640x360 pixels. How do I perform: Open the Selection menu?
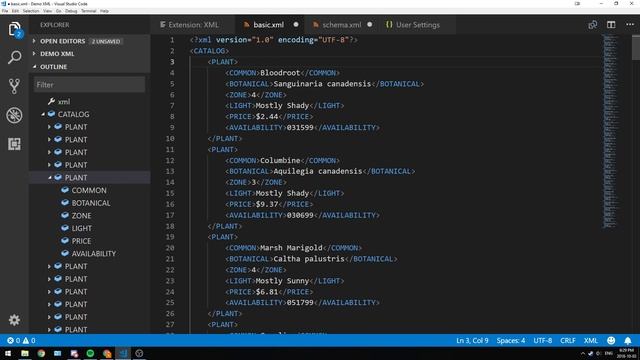coord(31,11)
